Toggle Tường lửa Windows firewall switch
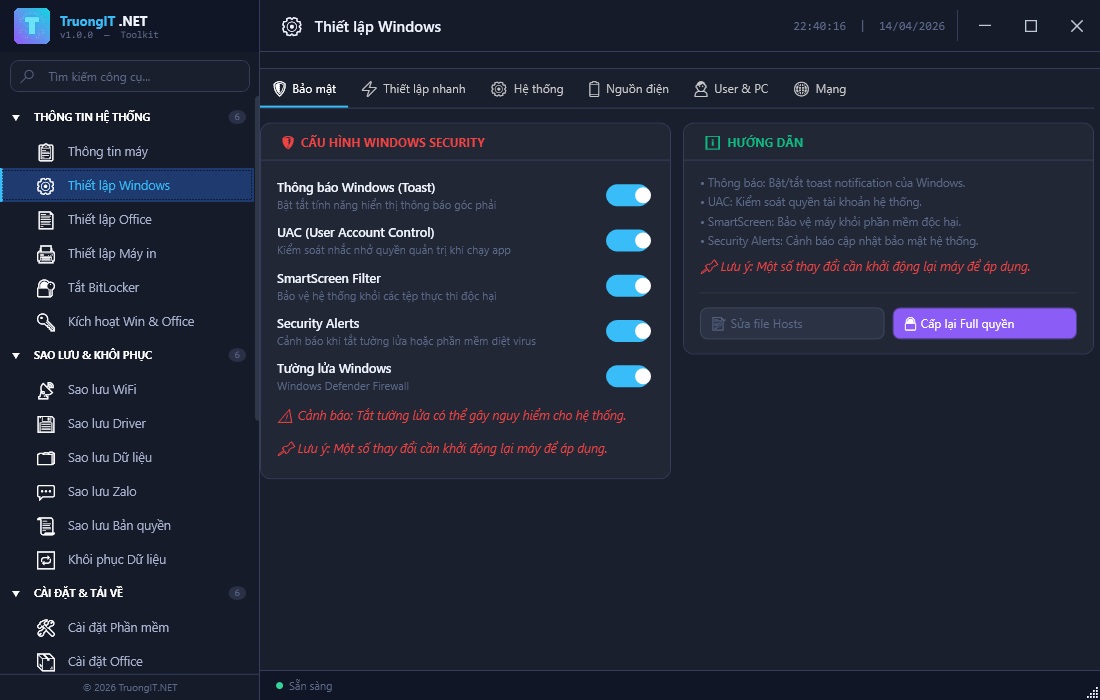 (x=628, y=376)
